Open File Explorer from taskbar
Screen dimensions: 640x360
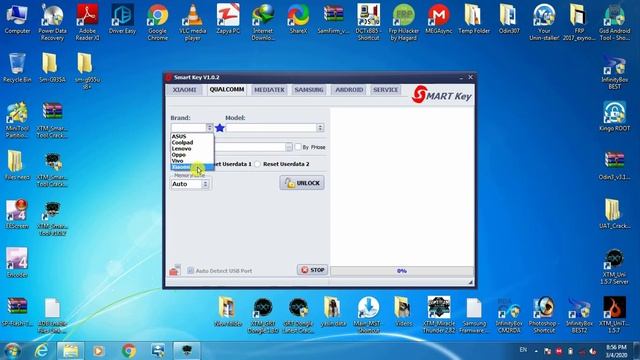click(x=70, y=351)
